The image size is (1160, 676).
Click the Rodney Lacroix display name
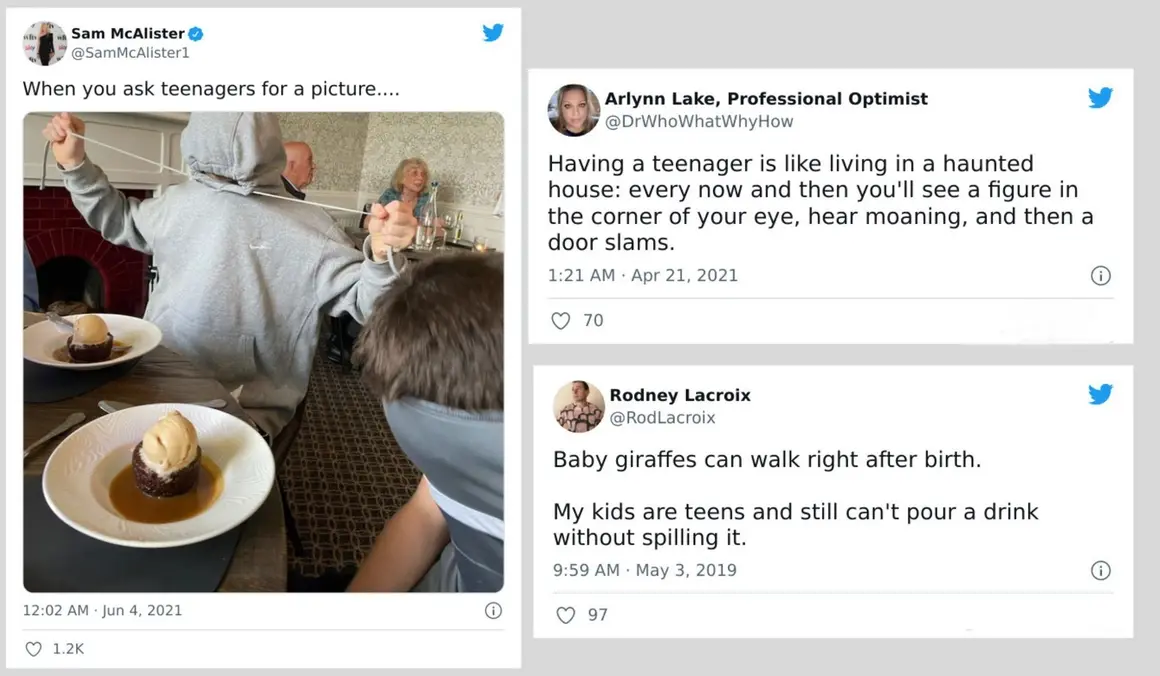click(679, 395)
